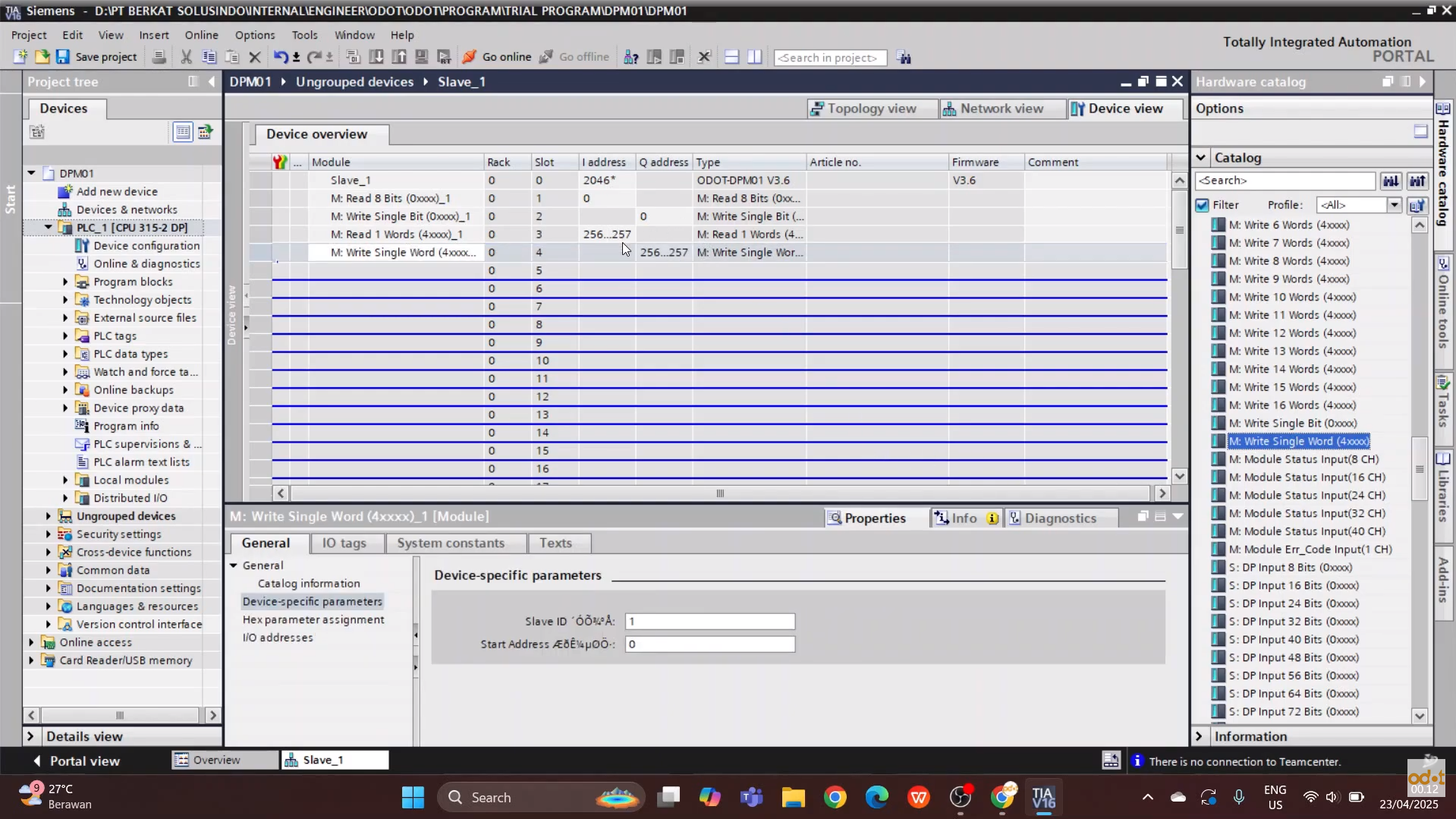1456x819 pixels.
Task: Open File Explorer from the taskbar
Action: tap(793, 797)
